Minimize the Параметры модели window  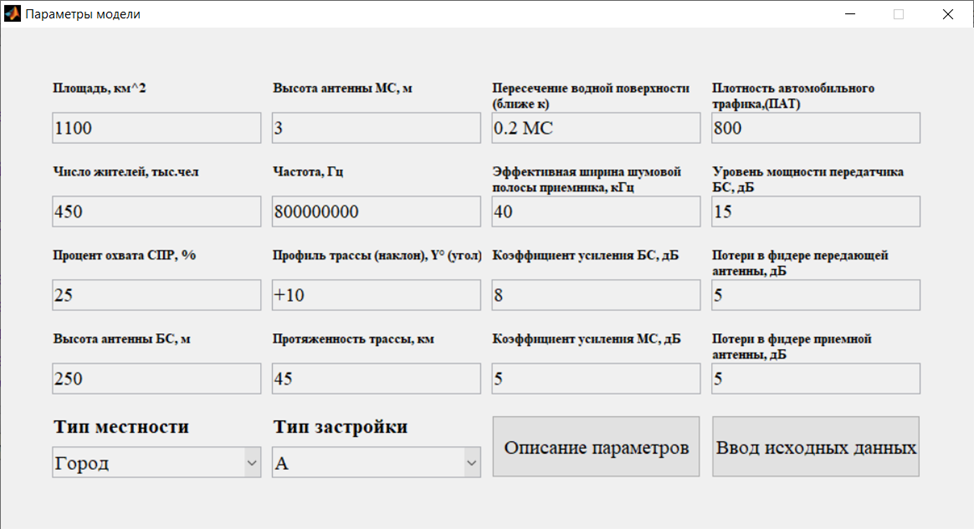click(850, 14)
